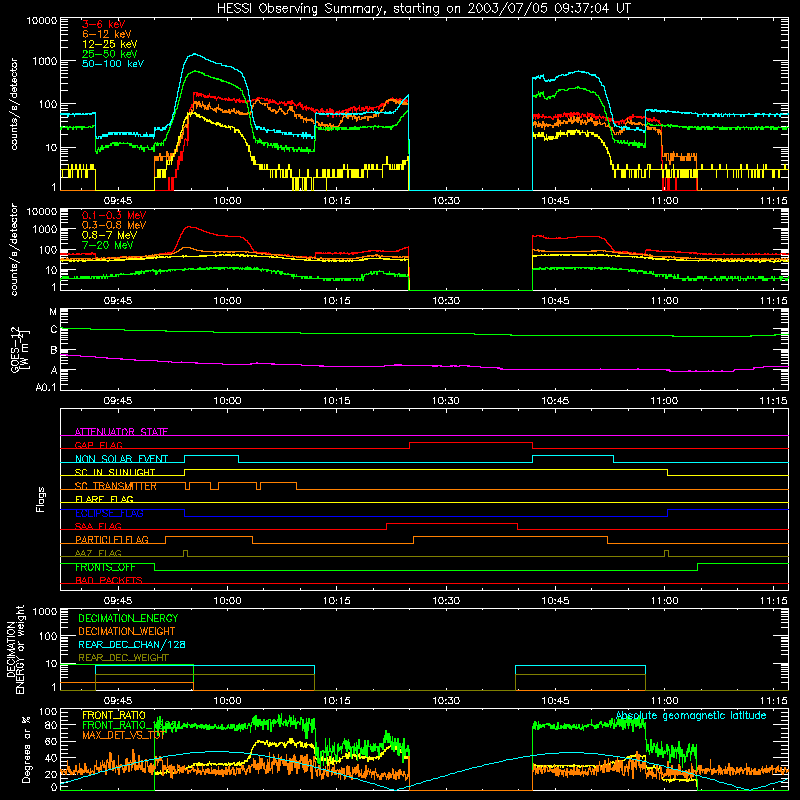
Task: Select the DECIMATION_ENERGY legend label
Action: 128,618
